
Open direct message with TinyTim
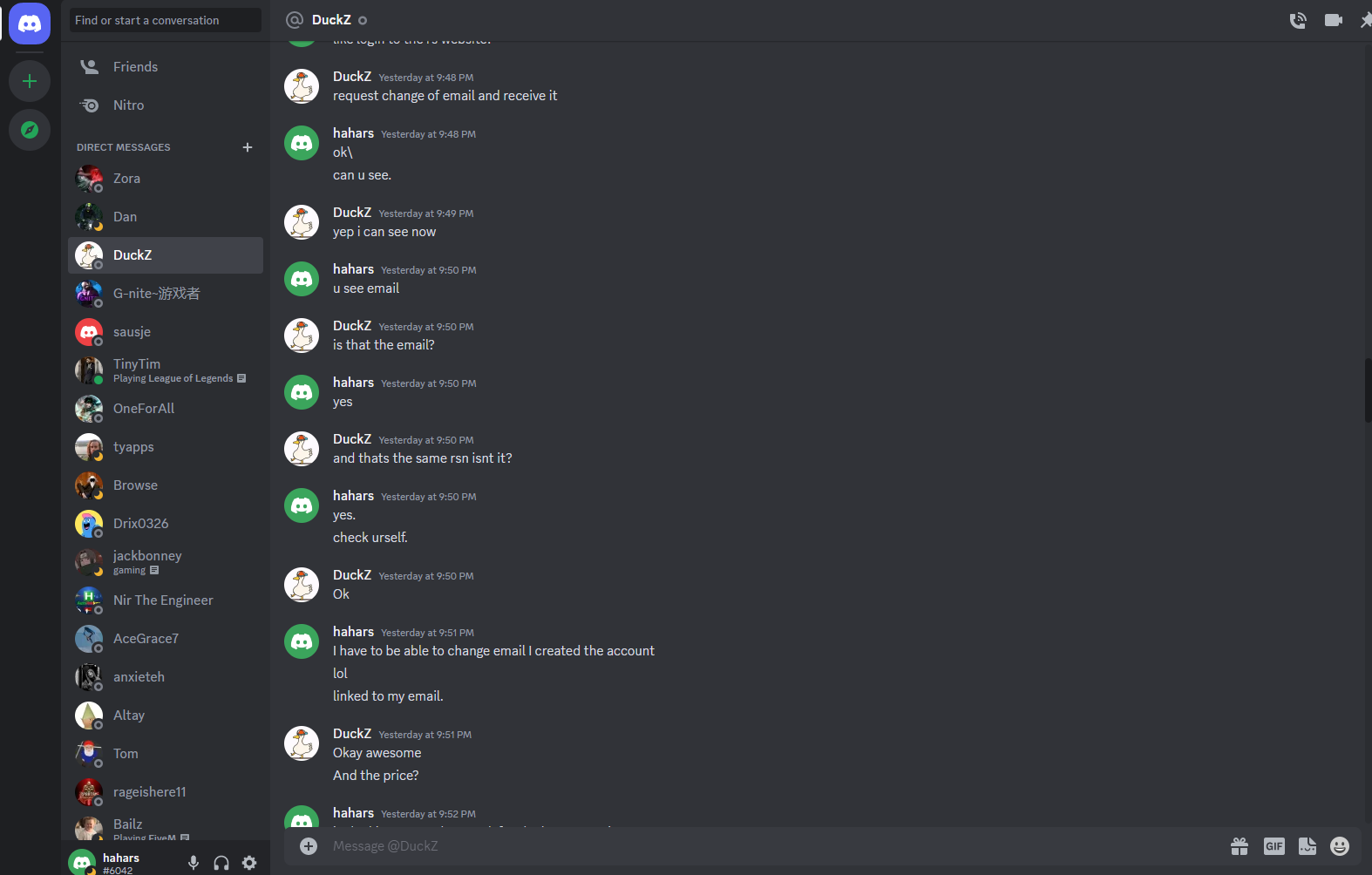coord(166,370)
